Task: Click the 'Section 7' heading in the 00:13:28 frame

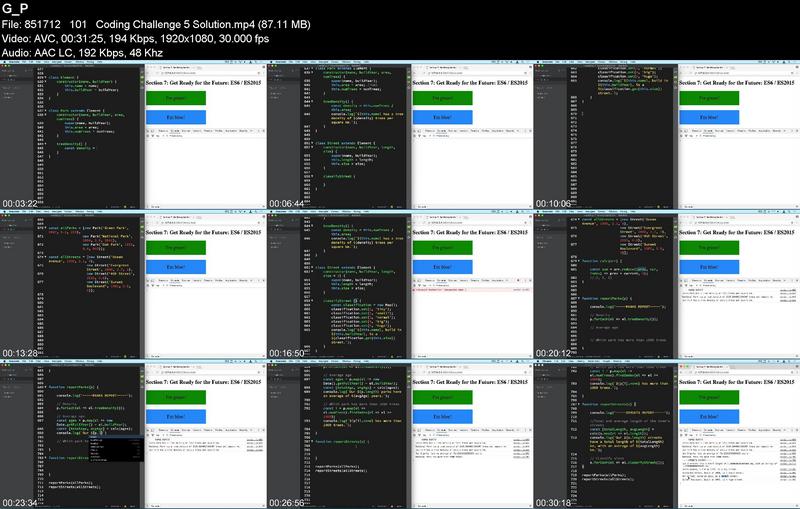Action: coord(204,233)
